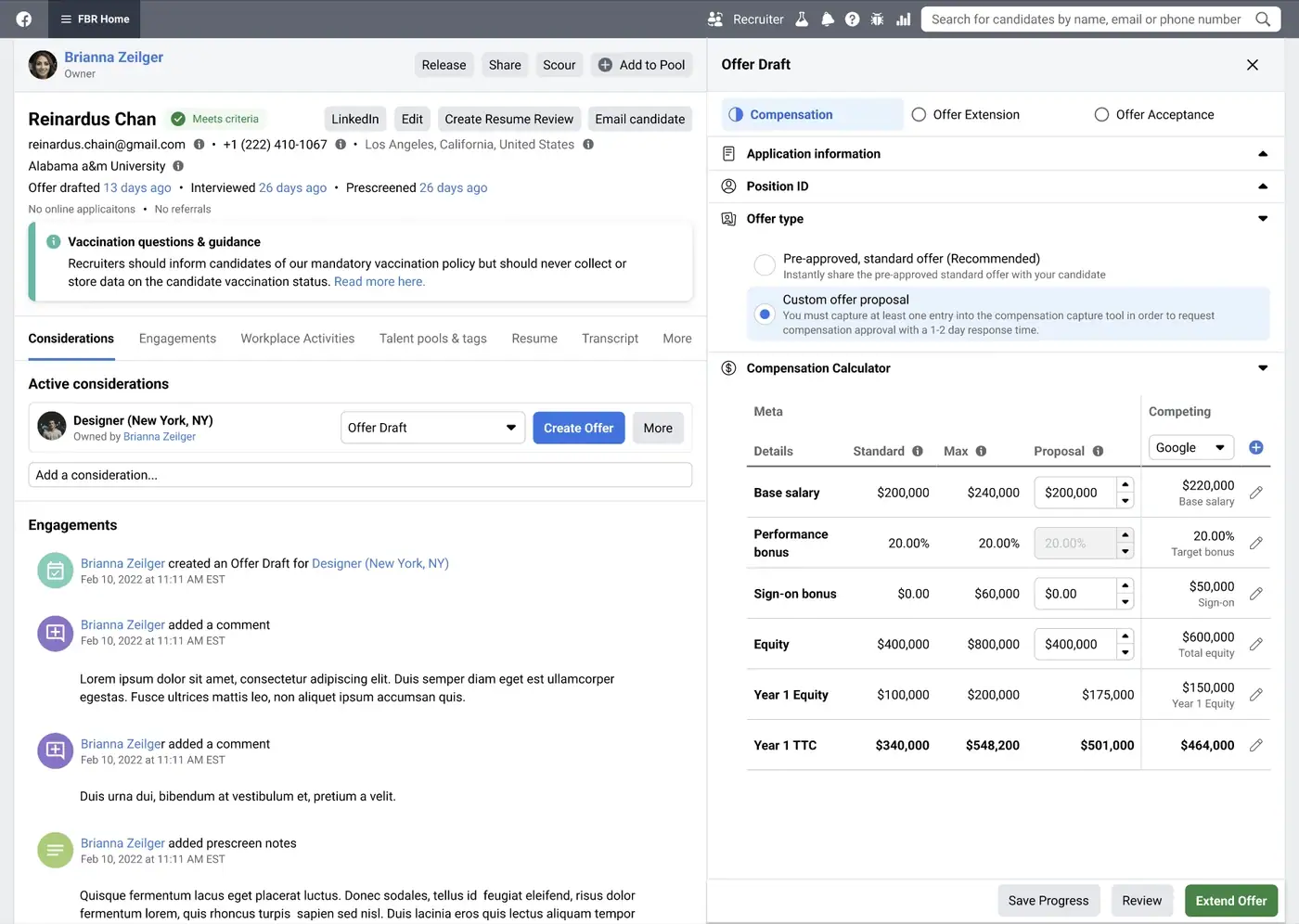Image resolution: width=1299 pixels, height=924 pixels.
Task: Select the Compensation step
Action: pyautogui.click(x=813, y=115)
